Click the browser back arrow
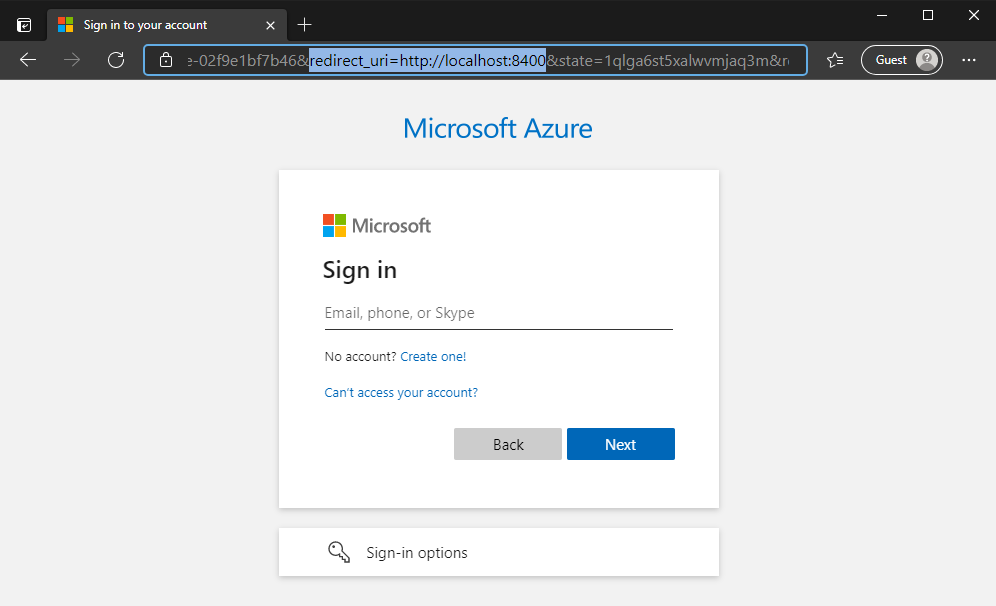This screenshot has width=996, height=606. pyautogui.click(x=27, y=60)
